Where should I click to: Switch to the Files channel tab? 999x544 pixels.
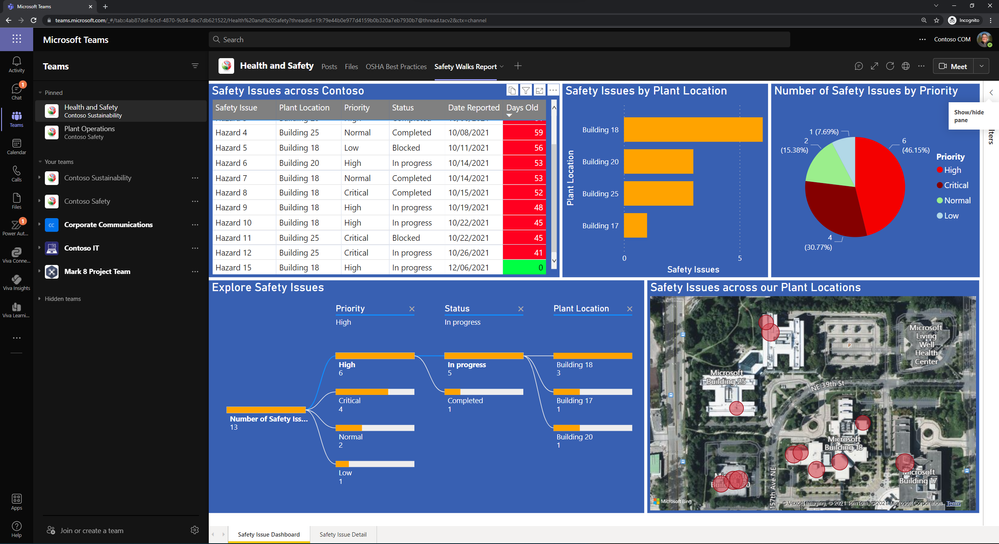pyautogui.click(x=351, y=66)
